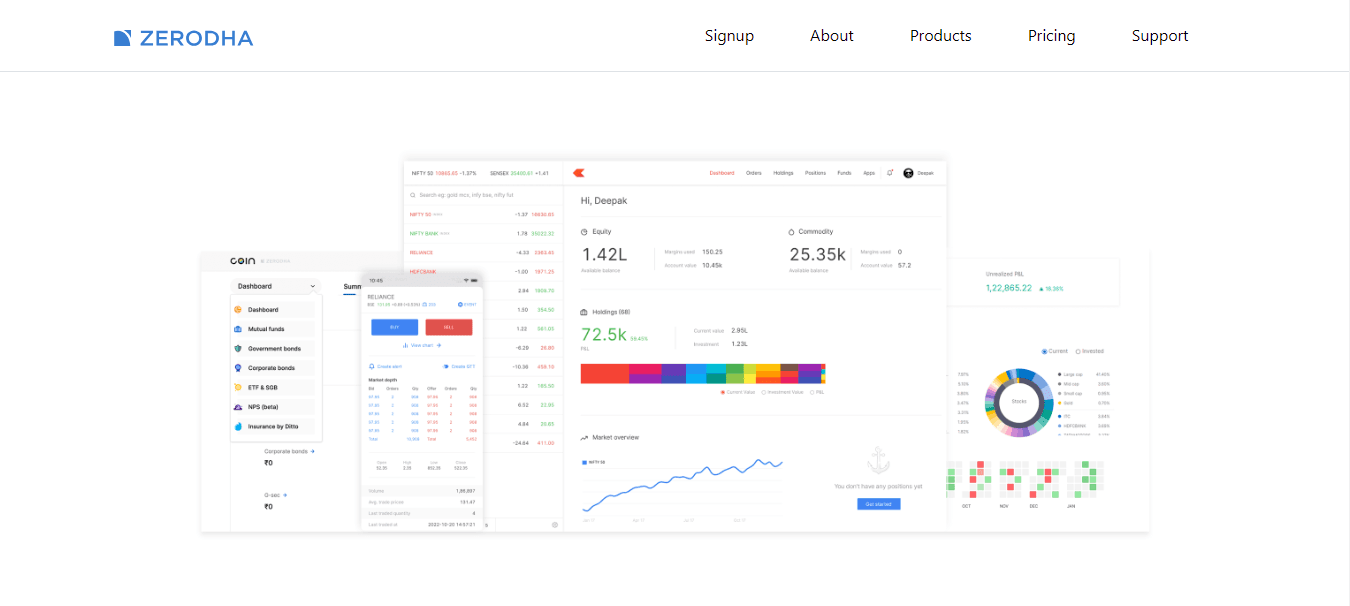
Task: Click the blue BUY button for RELIANCE
Action: [393, 326]
